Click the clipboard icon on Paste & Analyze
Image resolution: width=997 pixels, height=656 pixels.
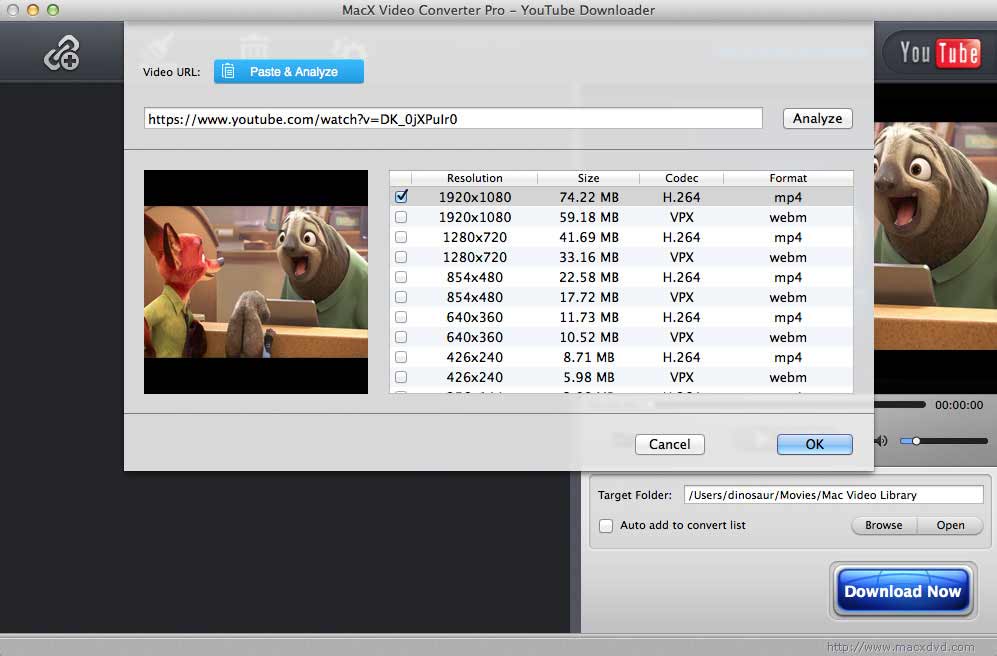point(228,72)
